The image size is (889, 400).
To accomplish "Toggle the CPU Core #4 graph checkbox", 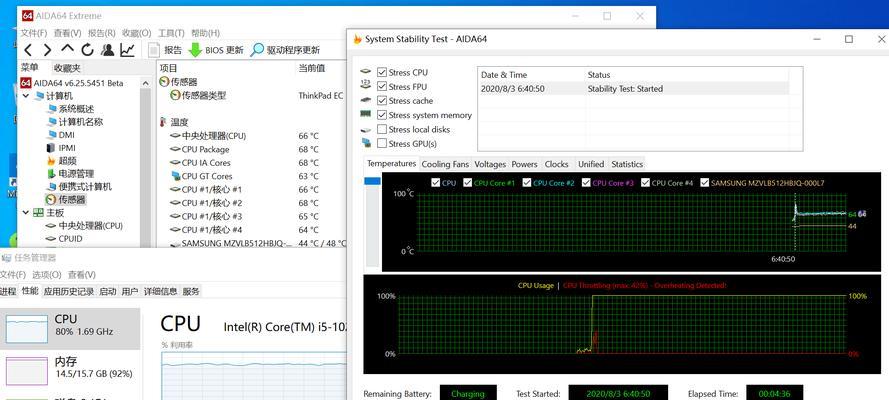I will click(x=645, y=183).
